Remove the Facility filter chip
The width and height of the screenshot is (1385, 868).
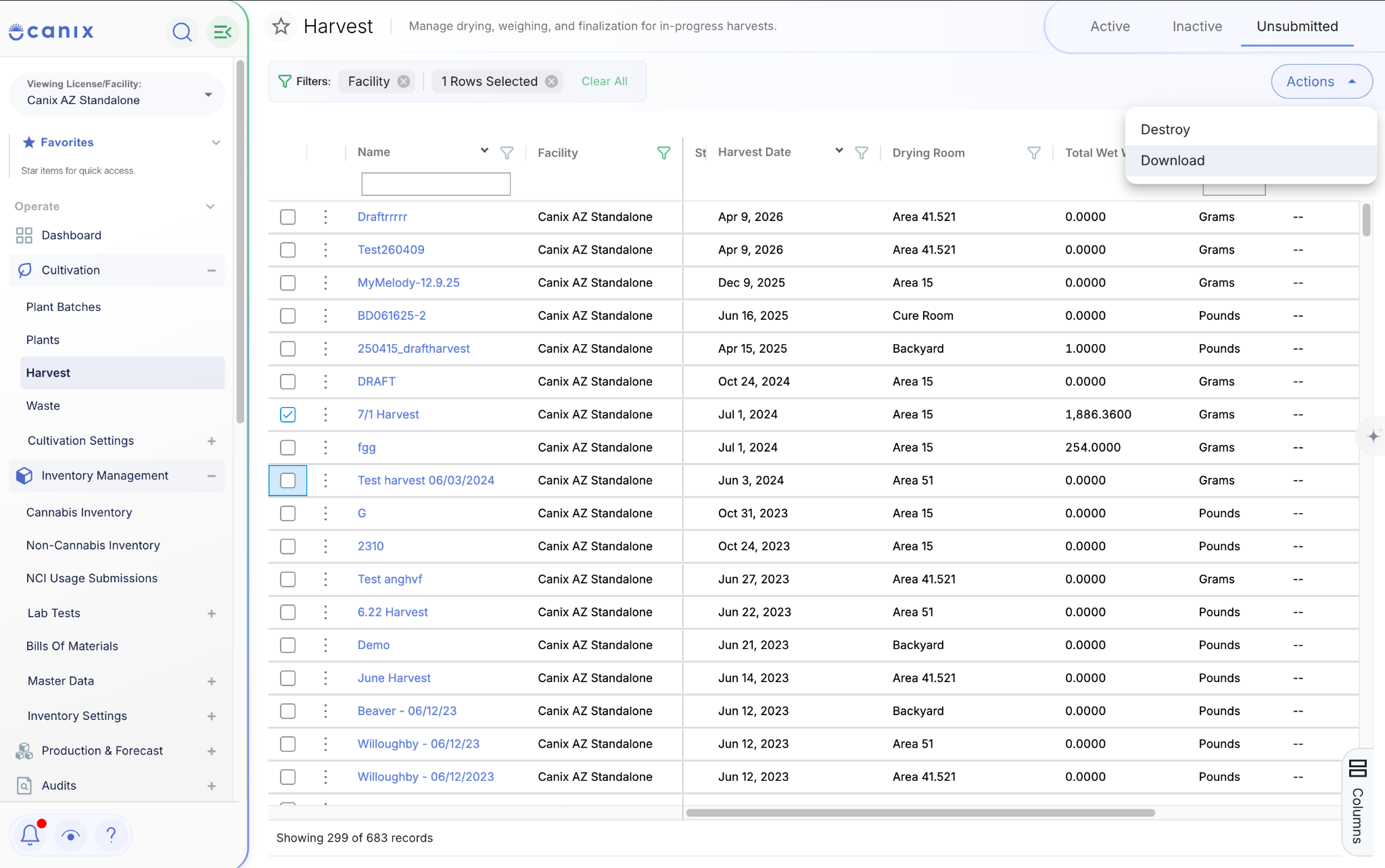[x=404, y=82]
